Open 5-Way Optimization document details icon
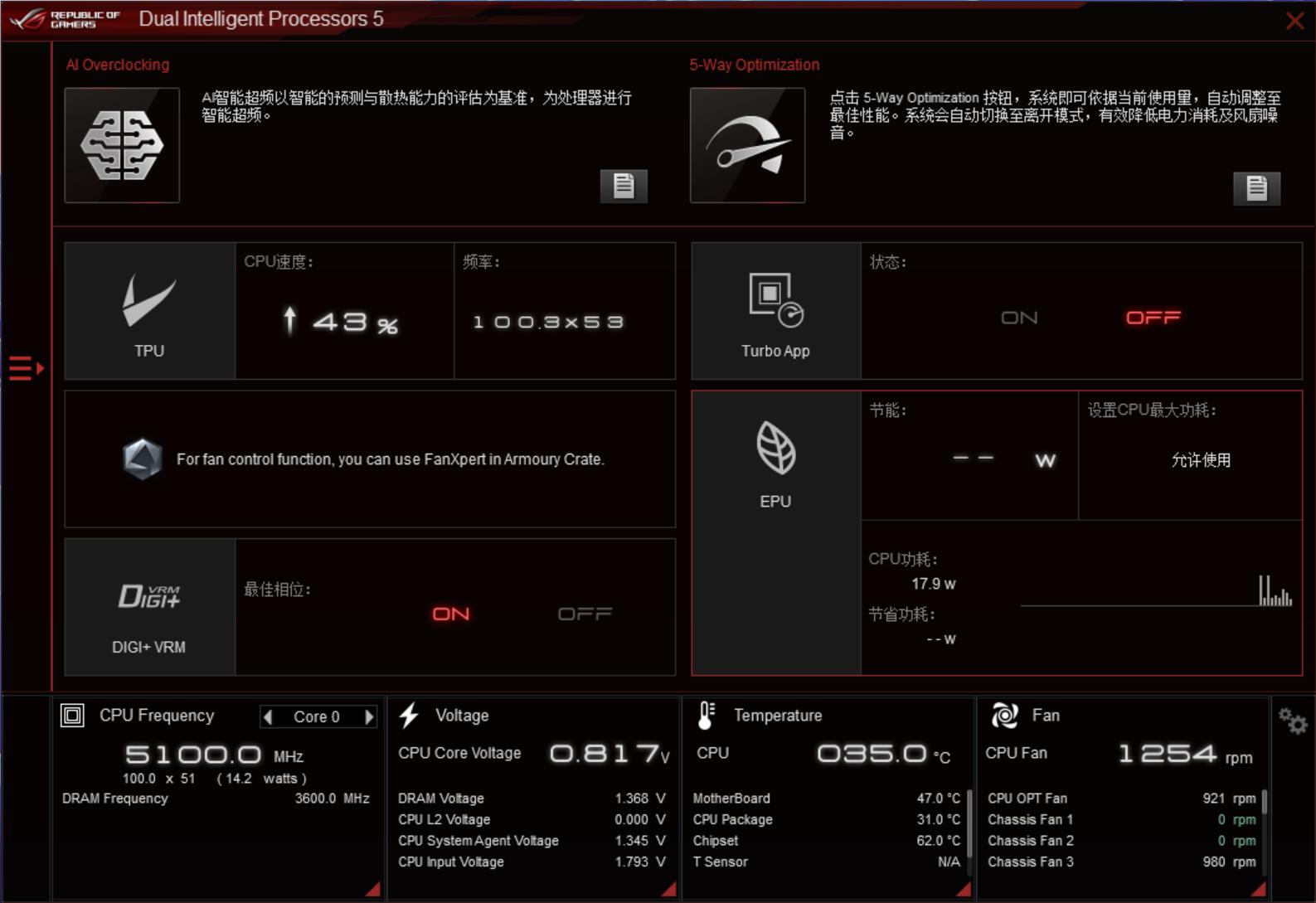Image resolution: width=1316 pixels, height=903 pixels. pos(1256,188)
